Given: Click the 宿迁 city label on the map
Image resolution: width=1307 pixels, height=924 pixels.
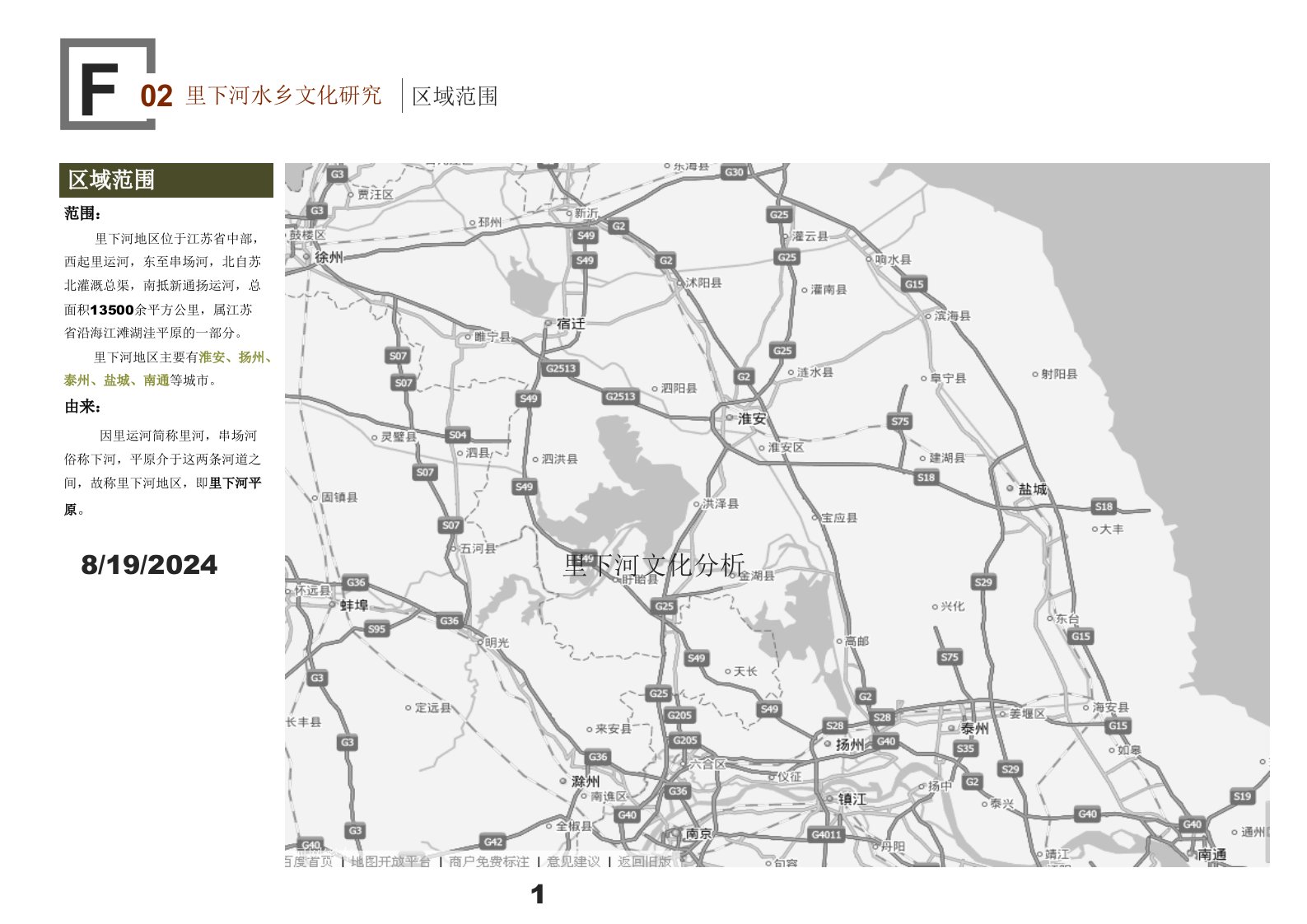Looking at the screenshot, I should tap(570, 324).
